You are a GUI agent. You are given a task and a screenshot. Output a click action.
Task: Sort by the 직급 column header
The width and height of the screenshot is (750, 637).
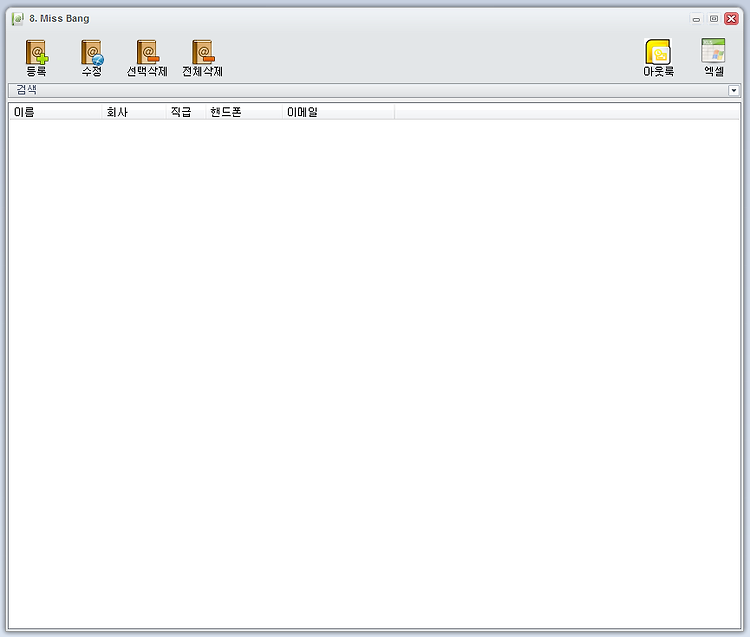point(186,112)
